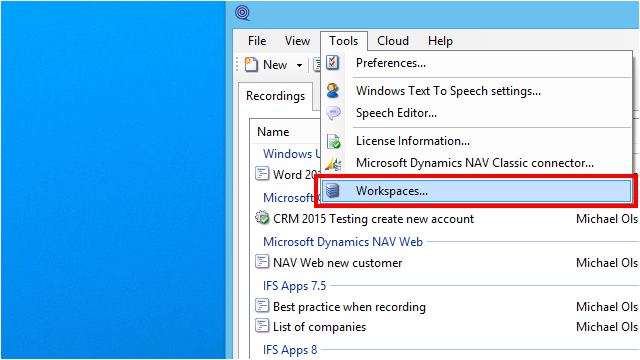Click Michael Ols in List of companies row
Screen dimensions: 640x360
(x=607, y=327)
